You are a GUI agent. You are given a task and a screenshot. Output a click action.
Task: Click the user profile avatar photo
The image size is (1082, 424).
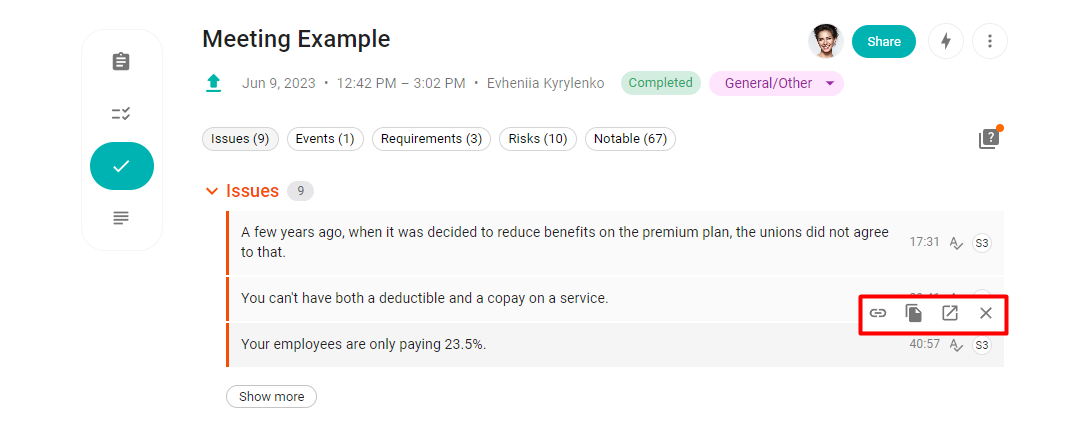coord(826,41)
